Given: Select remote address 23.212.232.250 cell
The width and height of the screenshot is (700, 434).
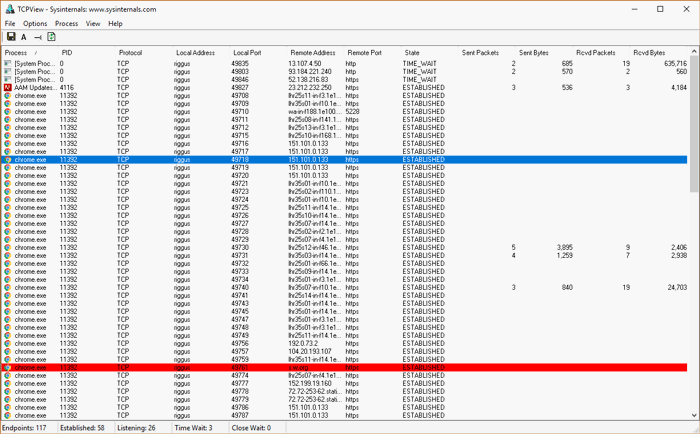Looking at the screenshot, I should pos(310,88).
